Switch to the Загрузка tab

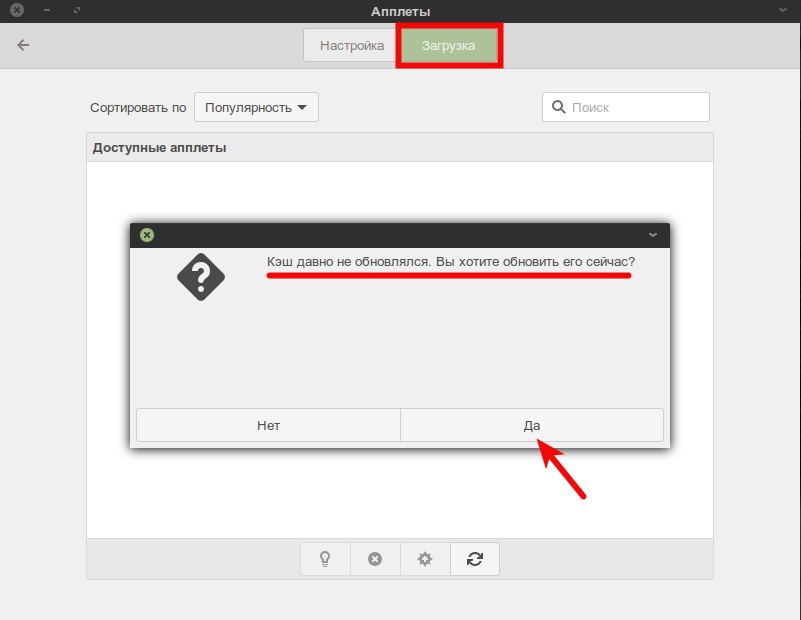[x=449, y=45]
